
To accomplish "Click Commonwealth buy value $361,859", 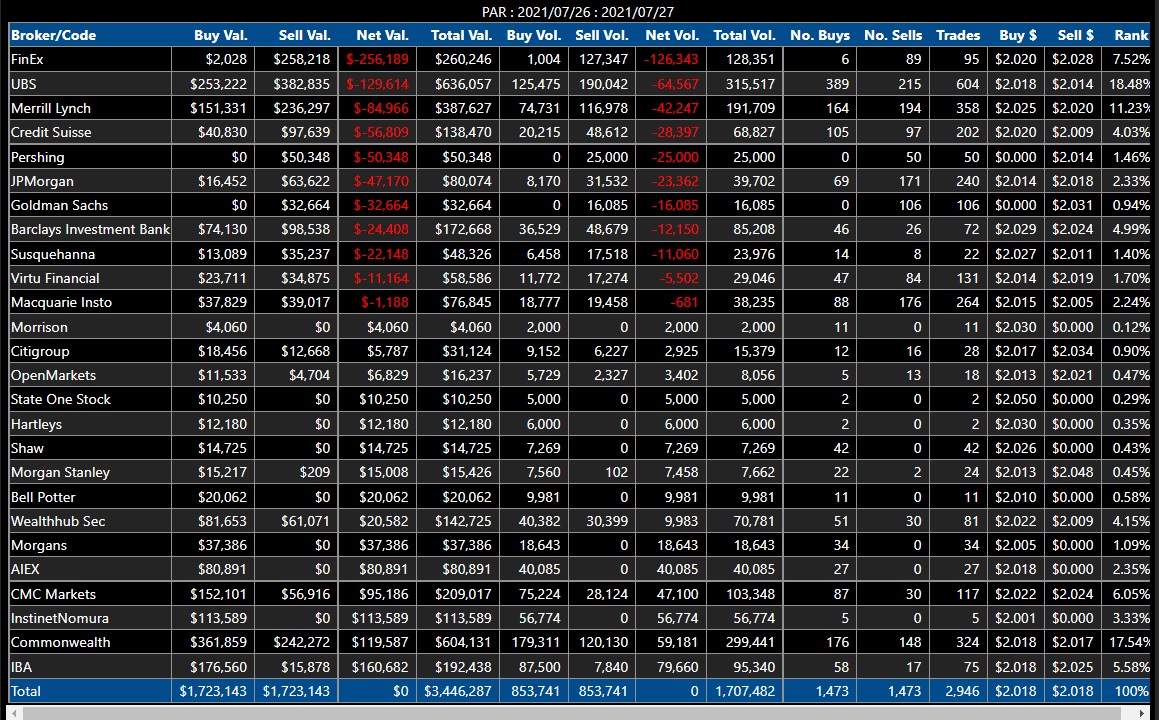I will point(218,642).
